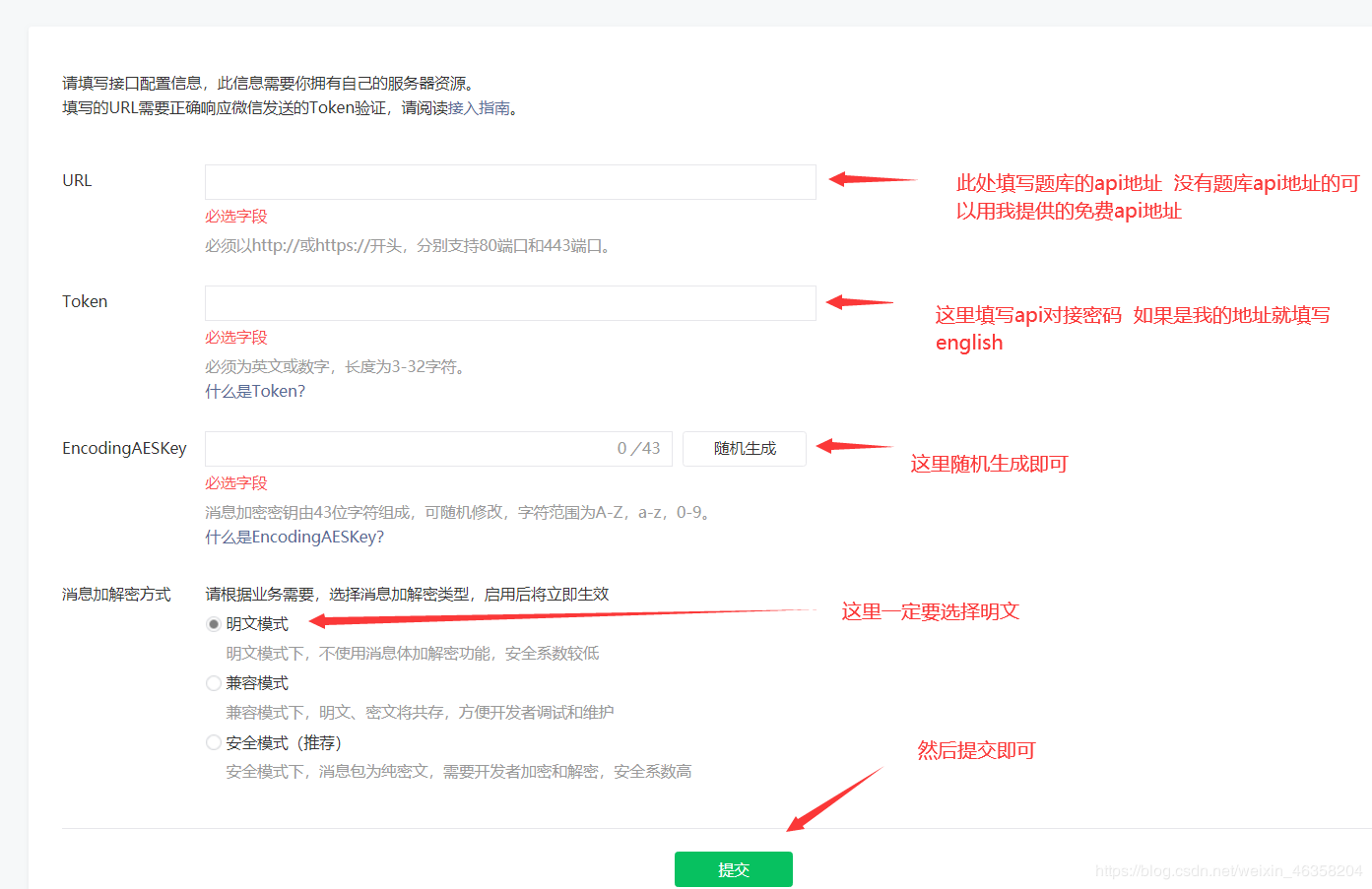Image resolution: width=1372 pixels, height=889 pixels.
Task: Open the 什么是EncodingAESKey? help link
Action: click(x=294, y=537)
